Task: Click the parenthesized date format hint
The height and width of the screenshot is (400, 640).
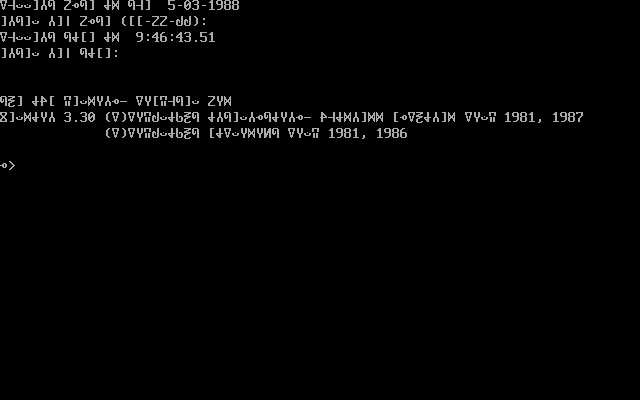Action: (x=162, y=21)
